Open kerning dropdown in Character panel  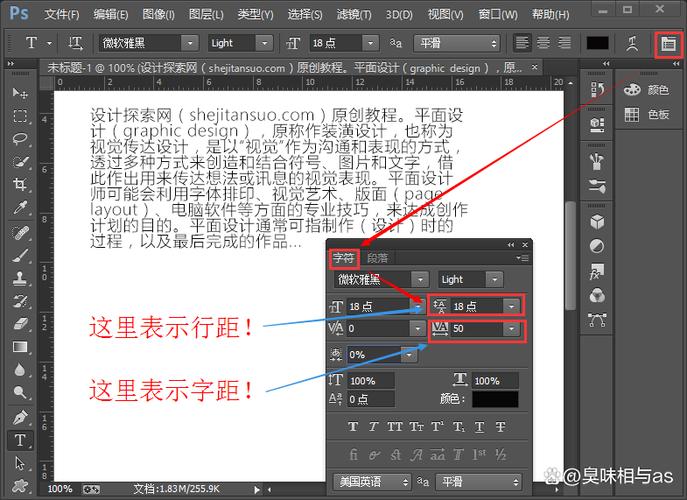point(418,328)
